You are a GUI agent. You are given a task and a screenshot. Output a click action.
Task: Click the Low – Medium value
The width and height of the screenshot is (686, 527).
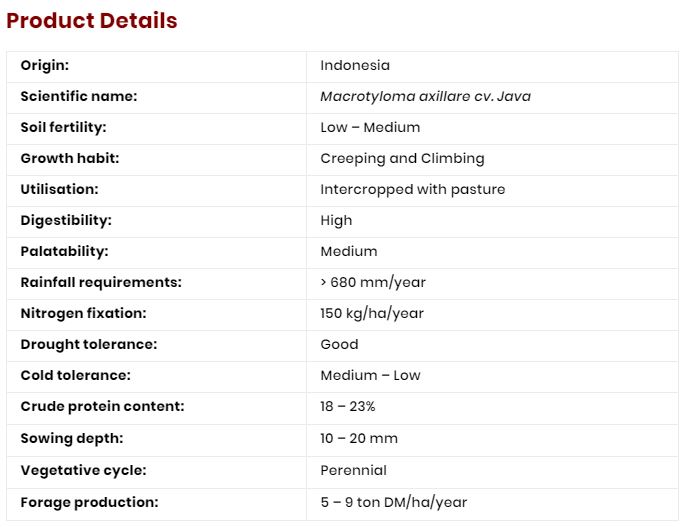pyautogui.click(x=370, y=127)
